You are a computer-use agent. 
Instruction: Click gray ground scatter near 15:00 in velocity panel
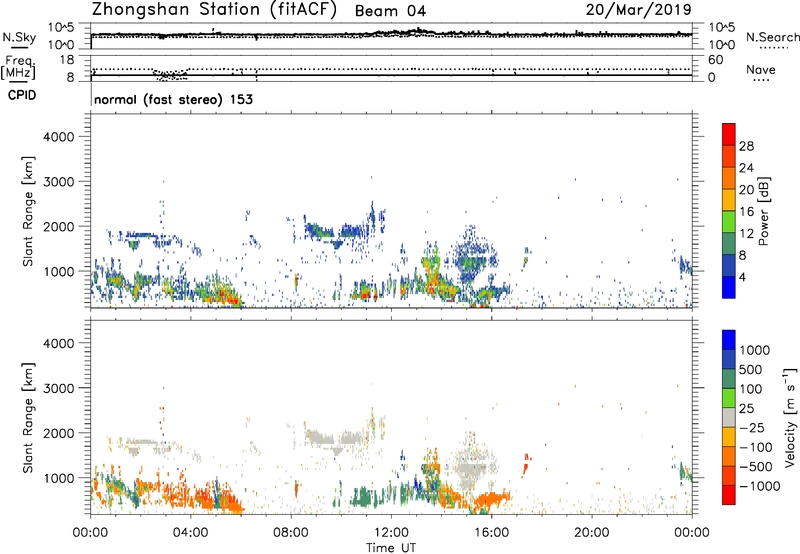[473, 468]
